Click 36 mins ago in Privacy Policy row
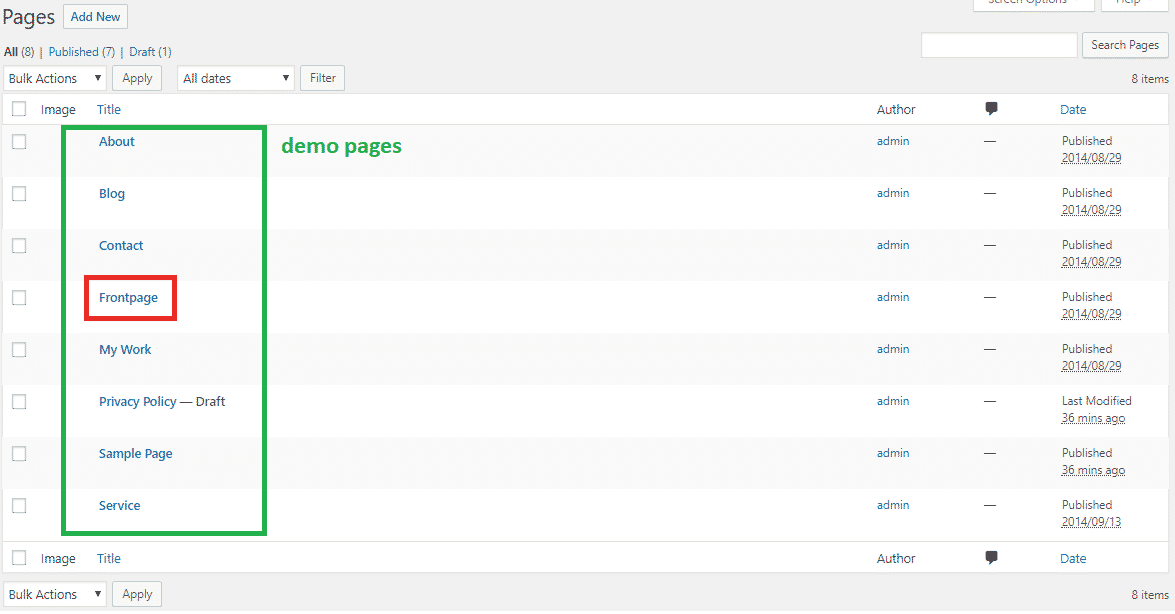Image resolution: width=1175 pixels, height=614 pixels. click(x=1093, y=418)
